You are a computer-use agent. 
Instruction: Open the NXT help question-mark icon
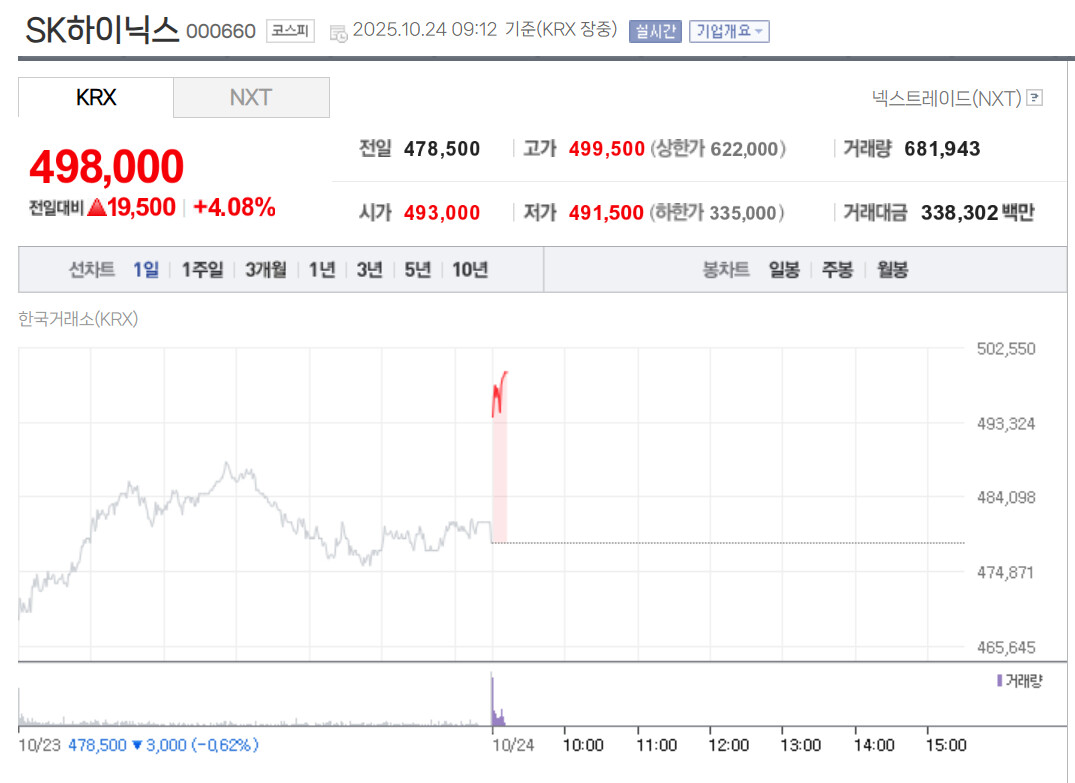(x=1035, y=98)
